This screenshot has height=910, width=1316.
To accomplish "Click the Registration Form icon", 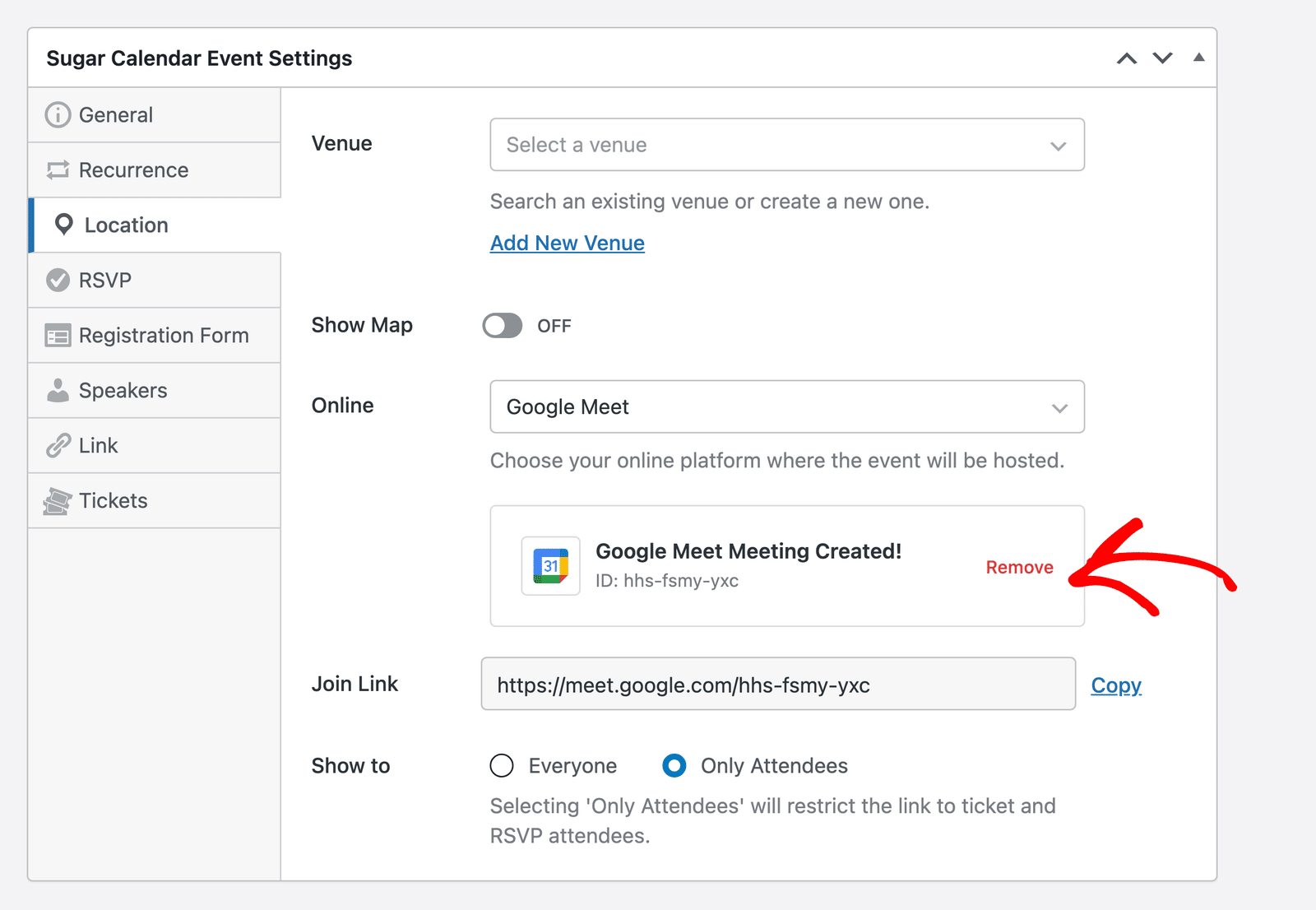I will click(58, 336).
